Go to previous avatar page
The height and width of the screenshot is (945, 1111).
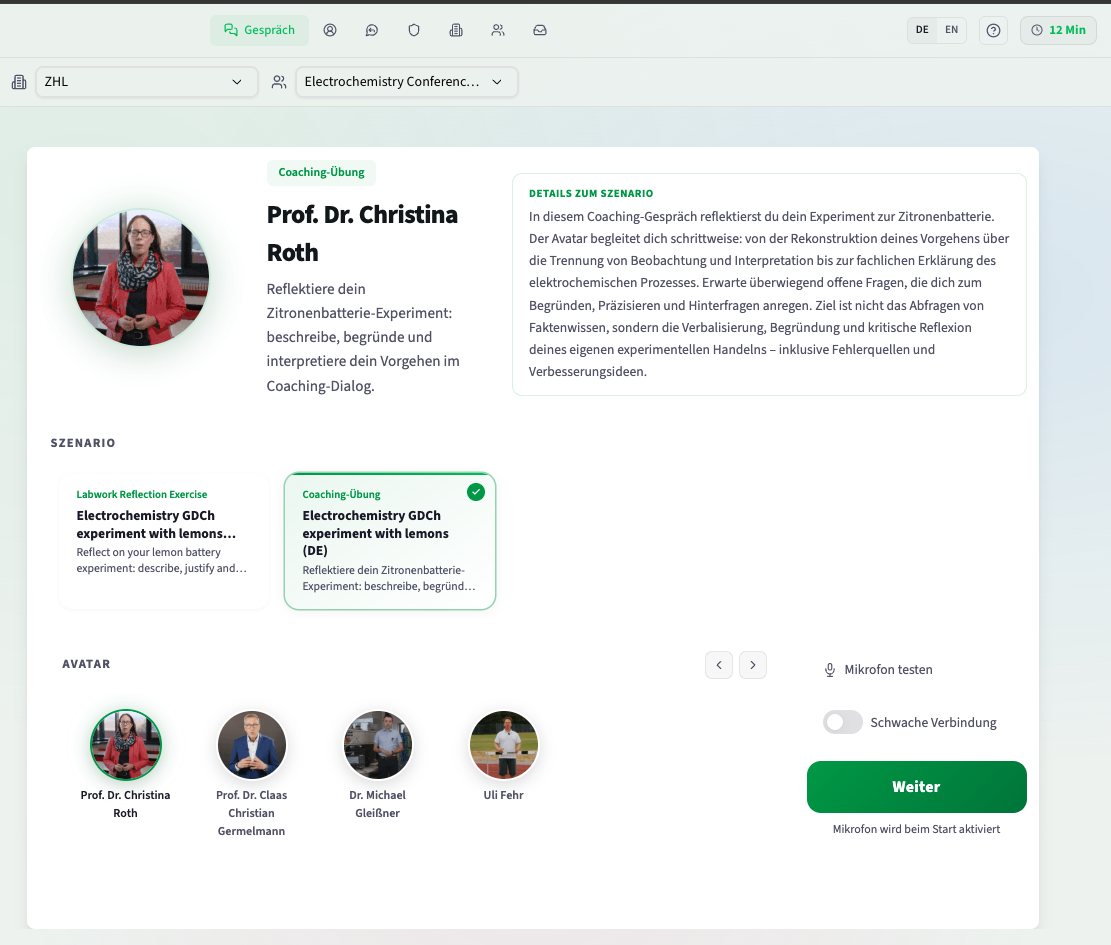click(718, 665)
